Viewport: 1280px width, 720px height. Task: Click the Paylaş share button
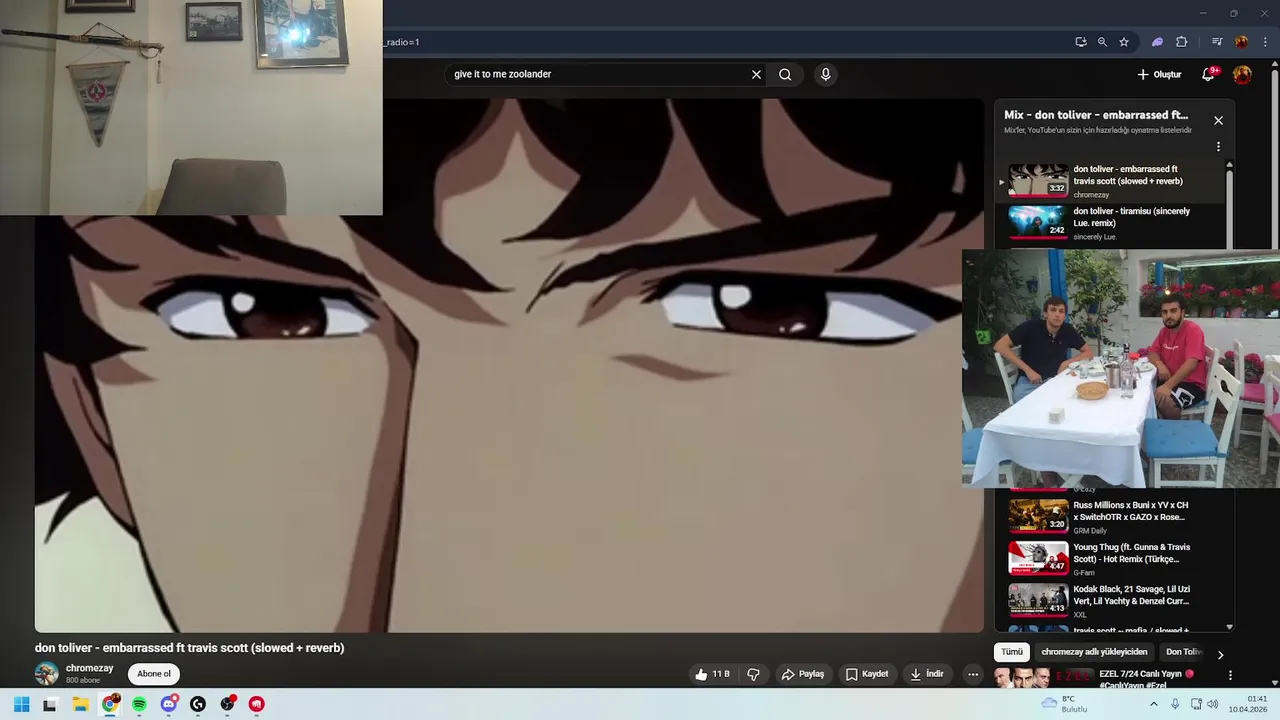[x=803, y=674]
